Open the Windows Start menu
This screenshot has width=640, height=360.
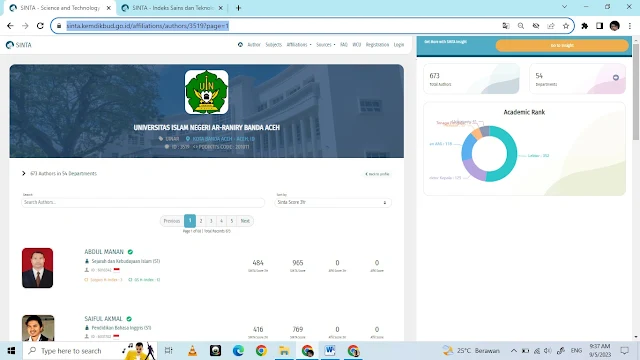(x=11, y=351)
